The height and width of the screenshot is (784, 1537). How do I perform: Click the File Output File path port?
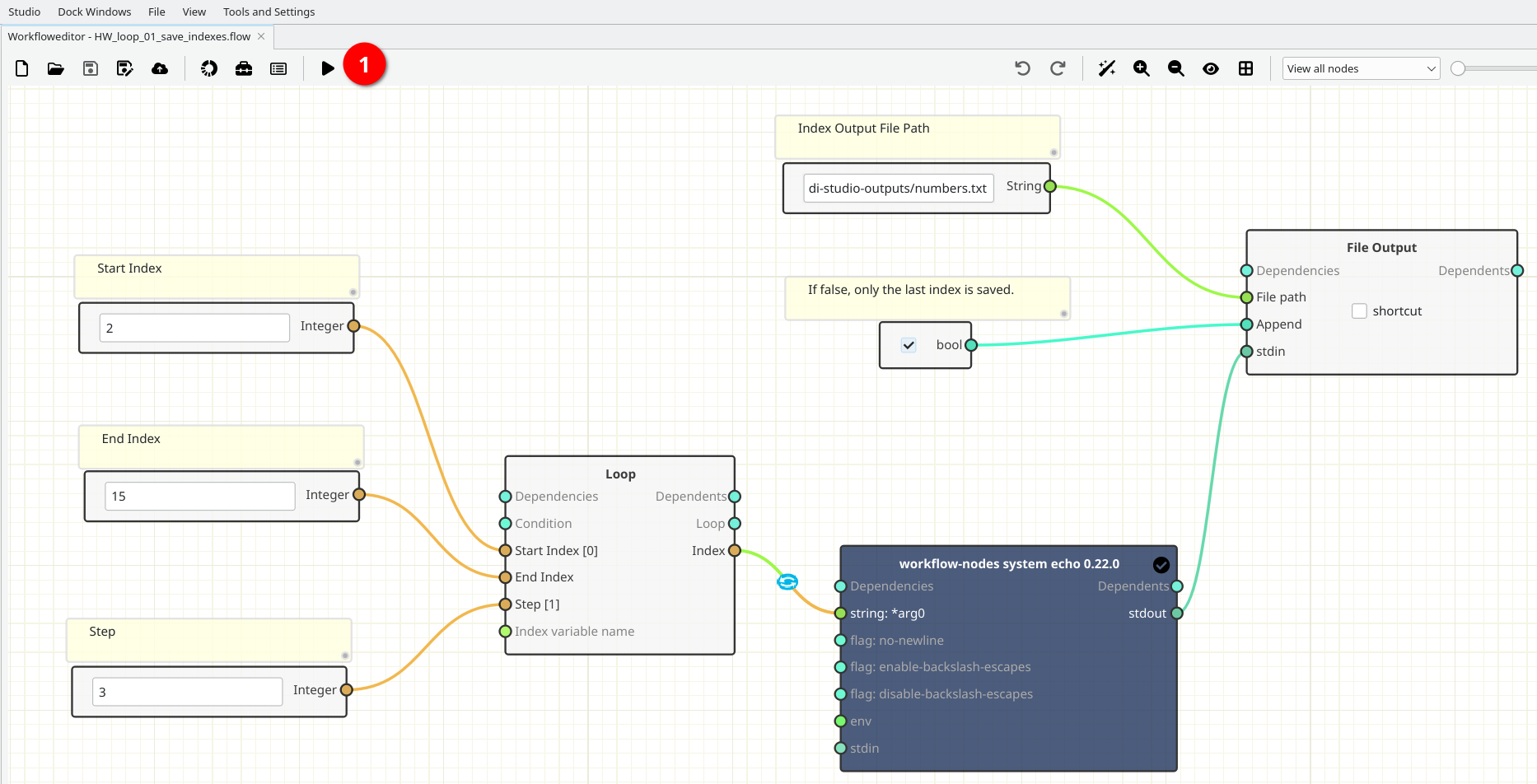(x=1247, y=297)
